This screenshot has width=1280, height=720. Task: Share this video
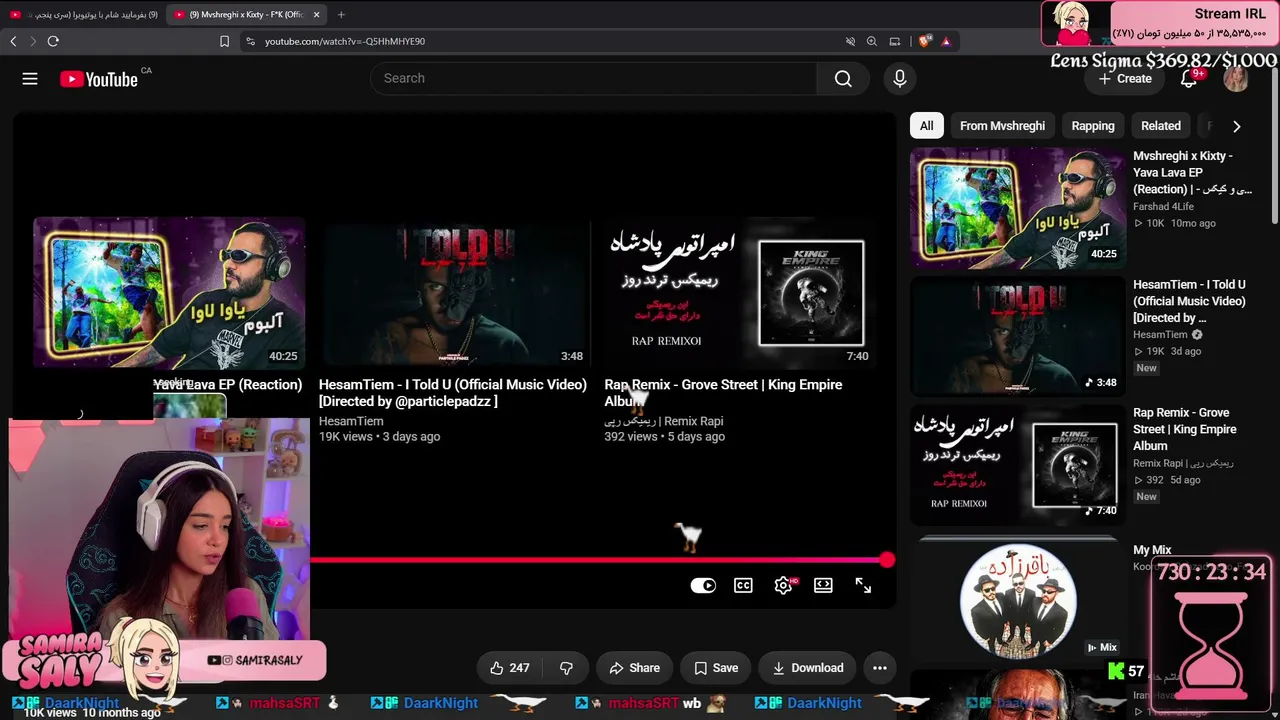point(634,668)
